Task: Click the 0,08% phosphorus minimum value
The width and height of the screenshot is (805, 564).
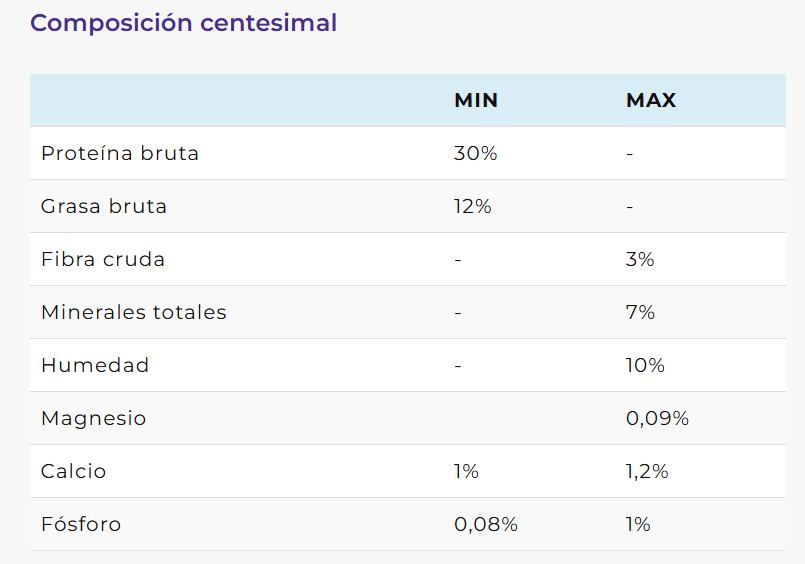Action: click(x=486, y=524)
